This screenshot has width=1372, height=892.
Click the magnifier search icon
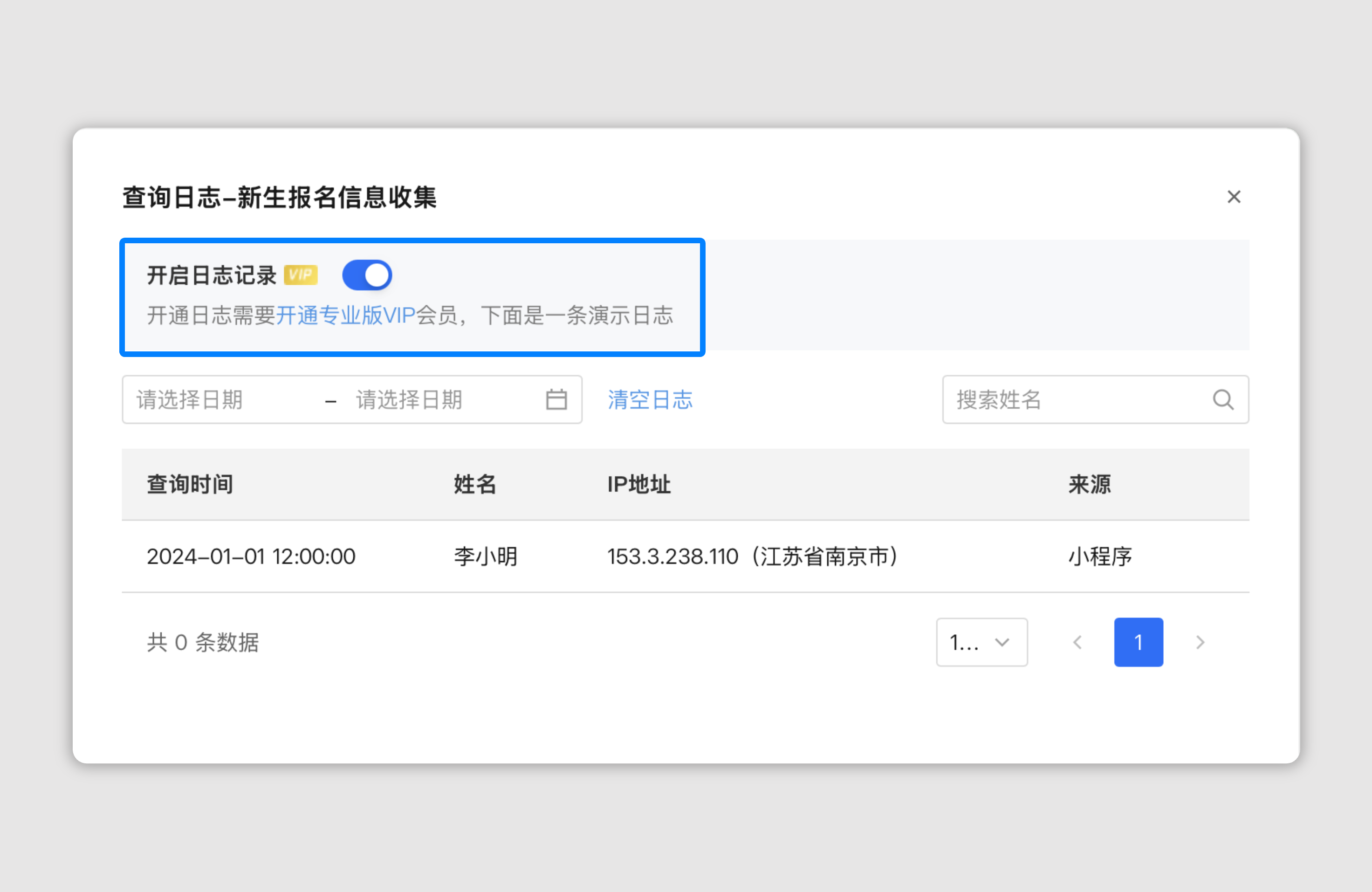click(1223, 399)
